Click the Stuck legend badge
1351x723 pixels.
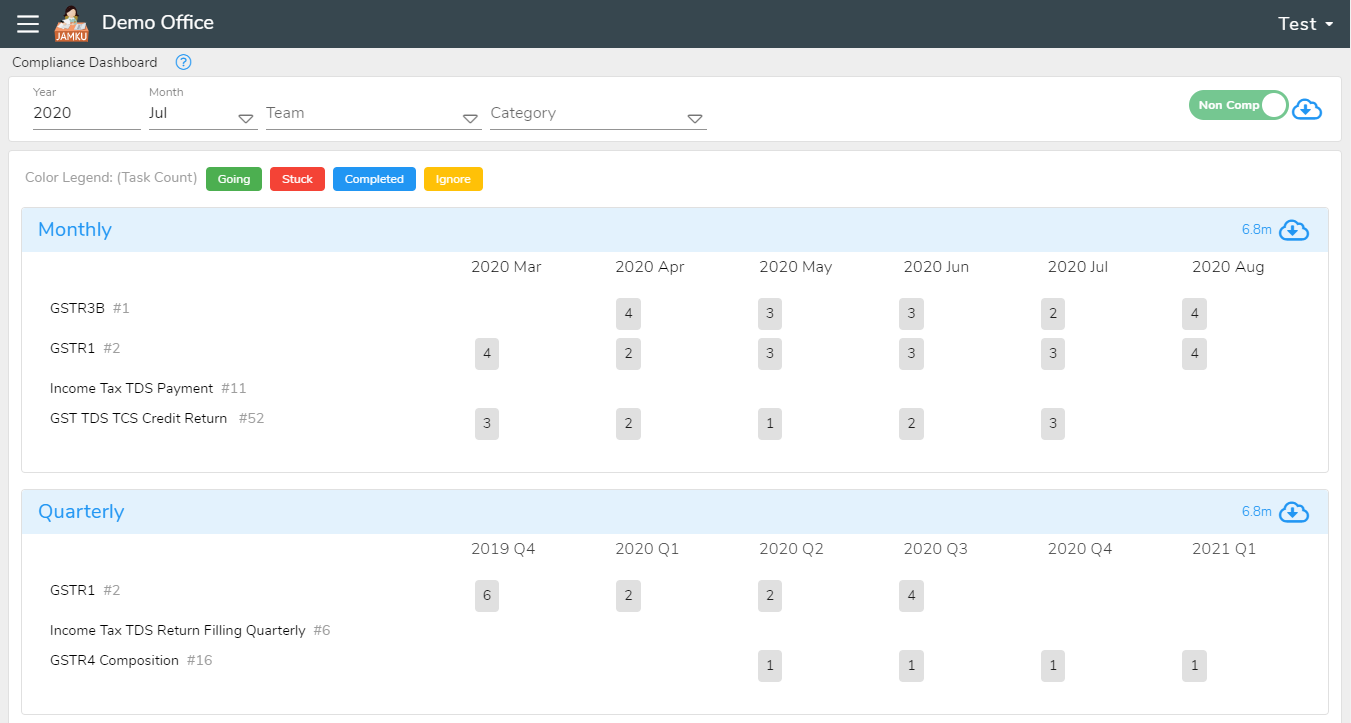[297, 179]
